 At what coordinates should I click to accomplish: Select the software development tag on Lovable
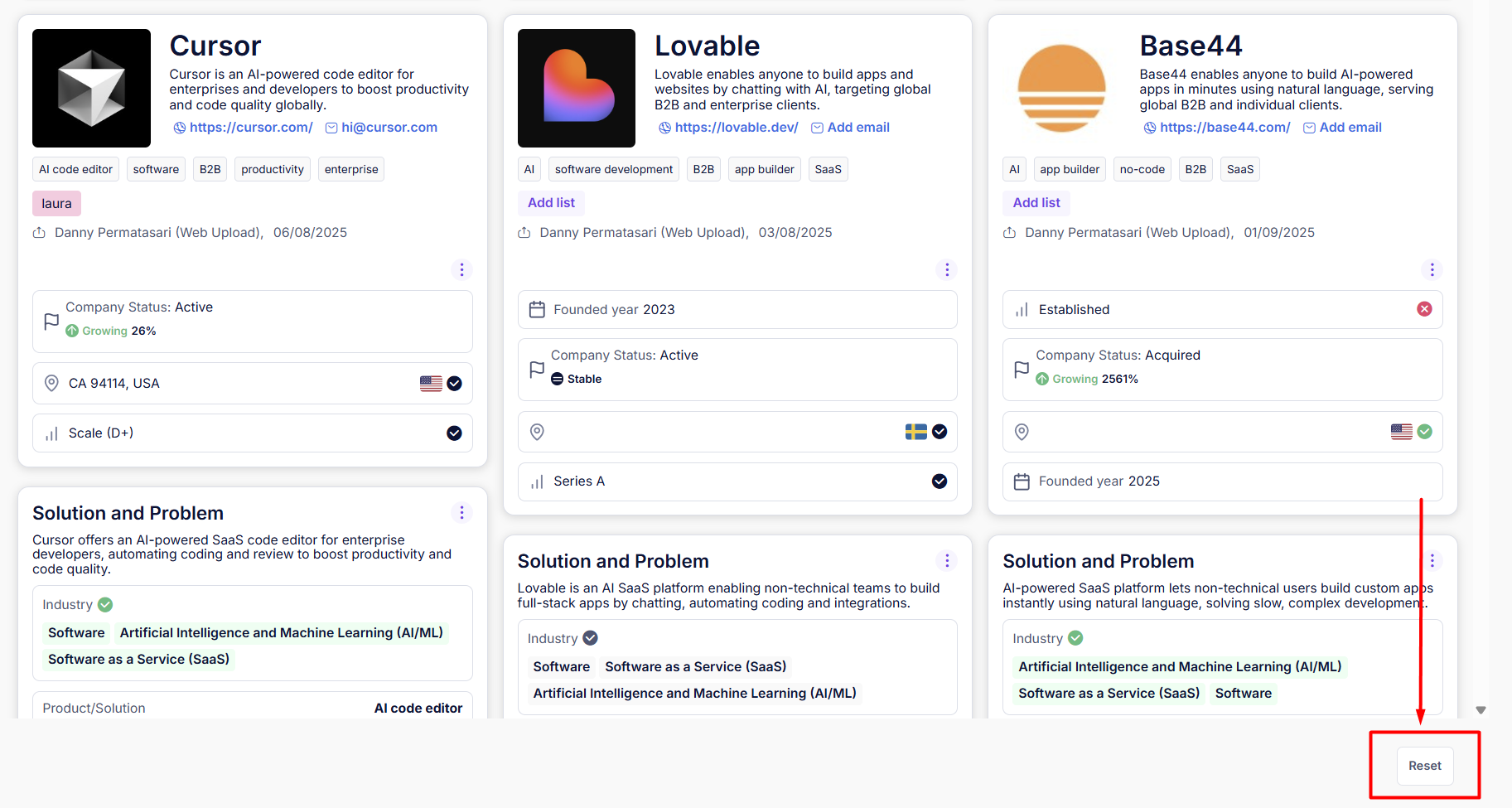(x=614, y=169)
